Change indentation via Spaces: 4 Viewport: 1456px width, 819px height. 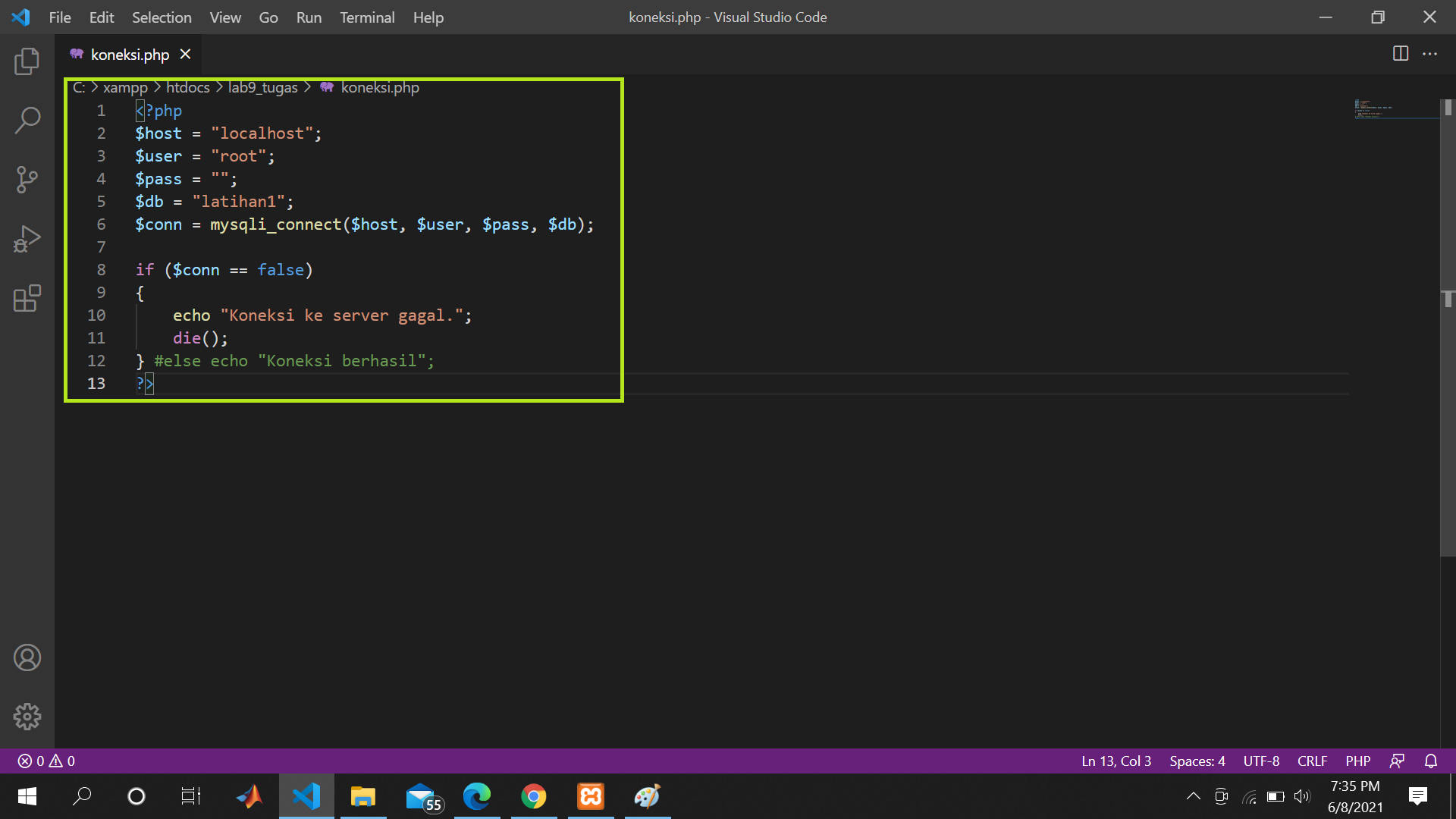click(1197, 761)
